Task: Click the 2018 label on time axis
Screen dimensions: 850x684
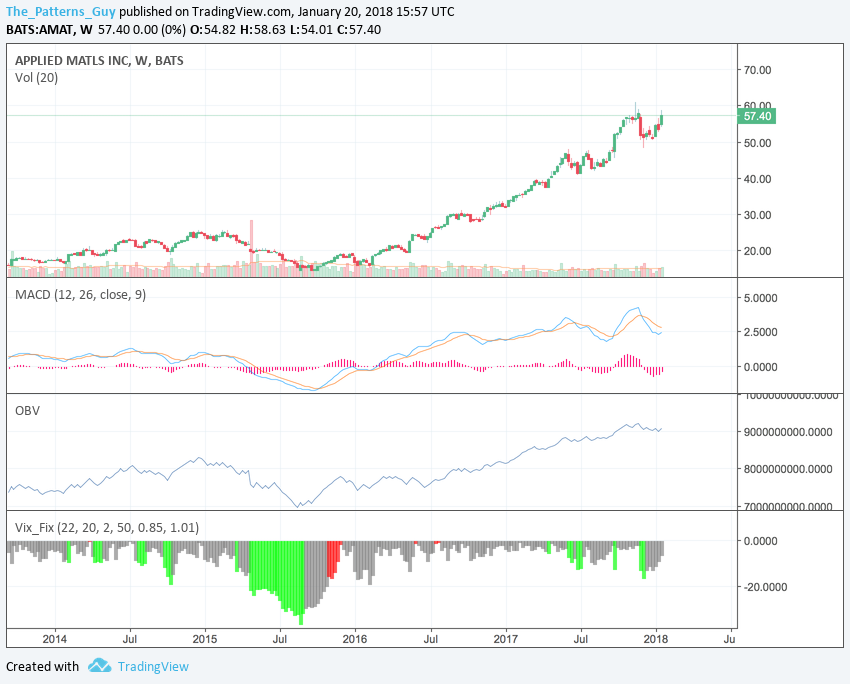Action: pos(656,639)
